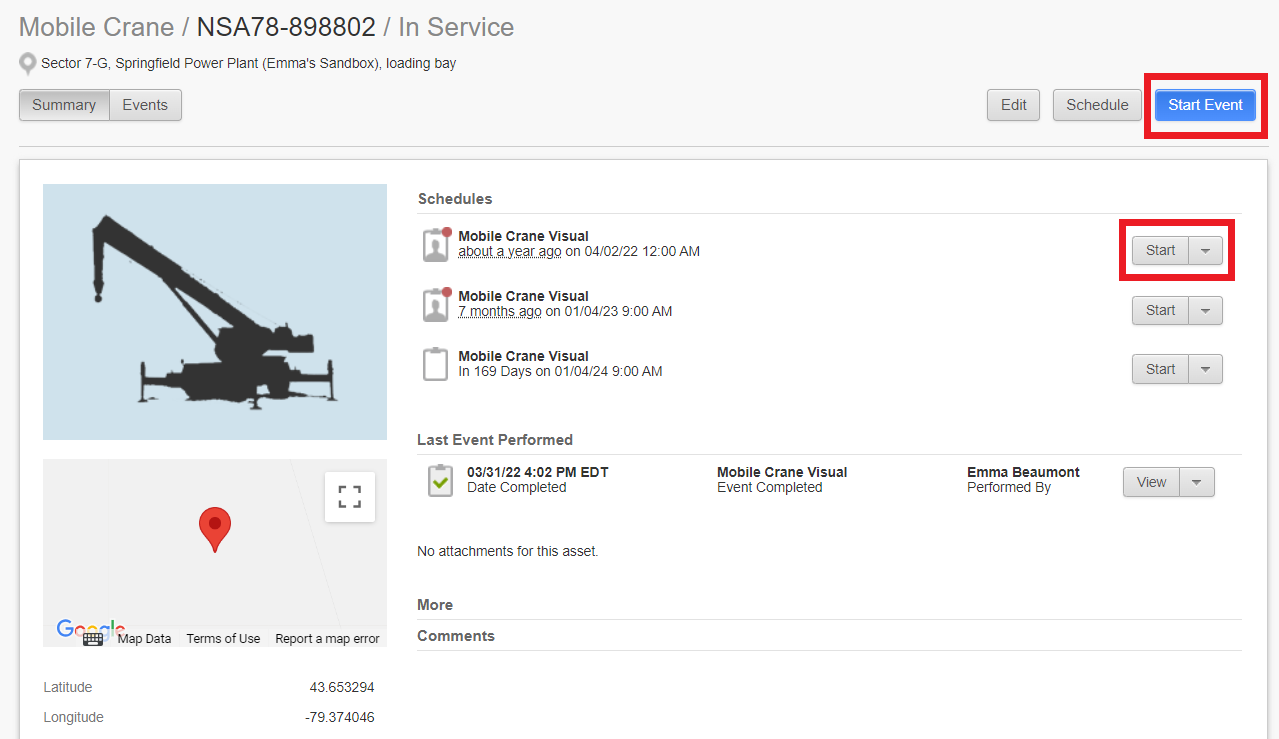Open dropdown arrow next to 04/02/22 Start
This screenshot has width=1279, height=739.
[1206, 251]
